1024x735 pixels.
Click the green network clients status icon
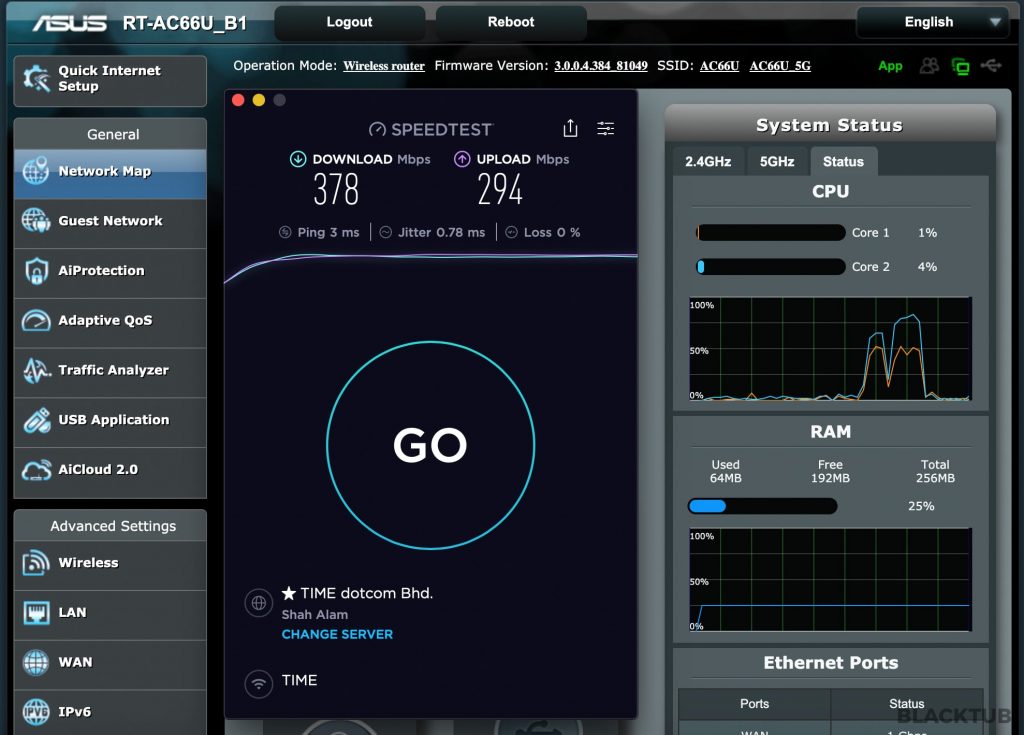(x=961, y=66)
